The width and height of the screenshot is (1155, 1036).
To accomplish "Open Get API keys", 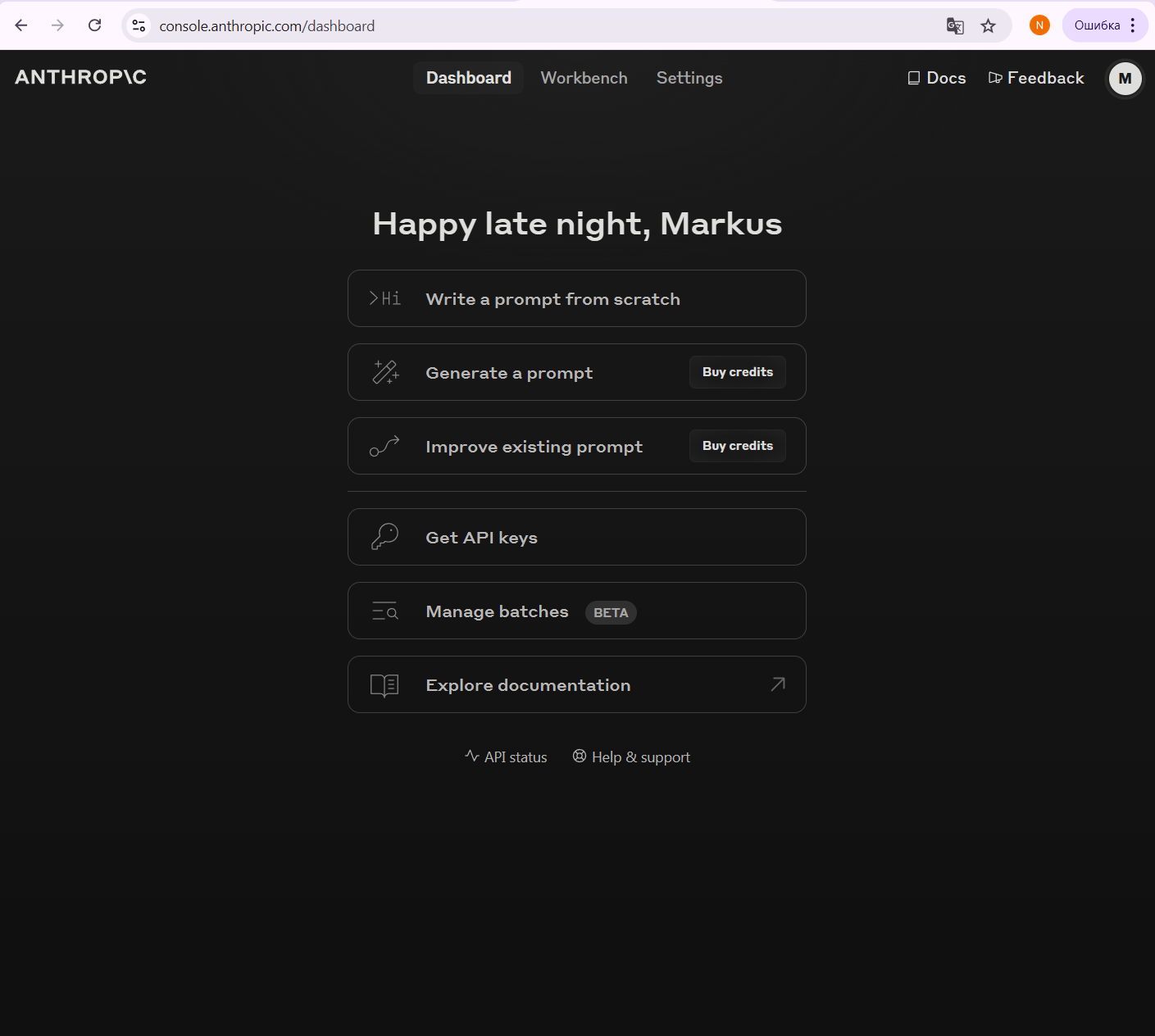I will [x=577, y=537].
